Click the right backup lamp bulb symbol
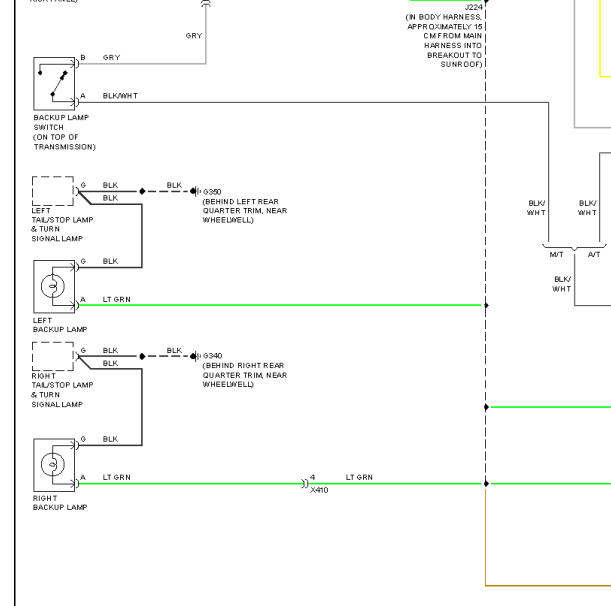Screen dimensions: 611x606 tap(54, 465)
